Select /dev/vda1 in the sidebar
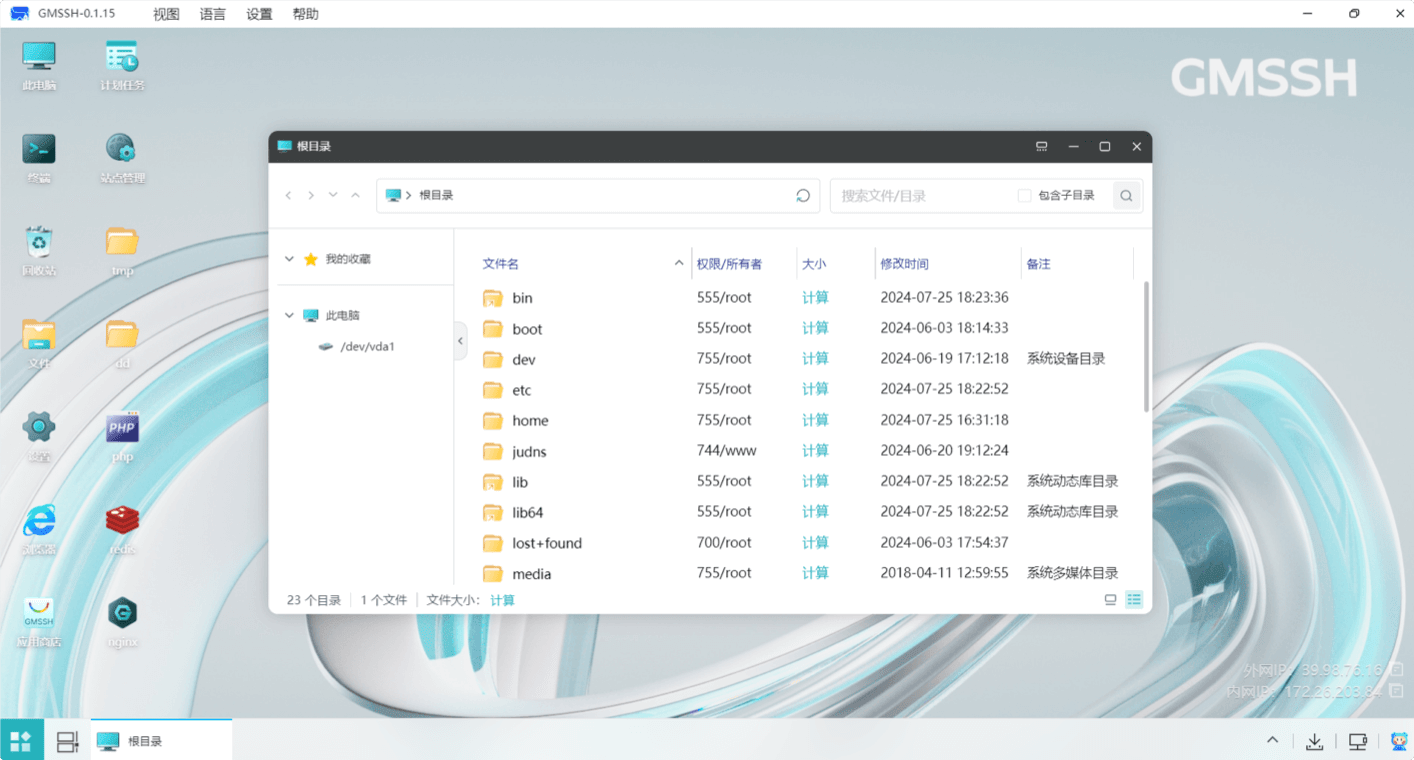The width and height of the screenshot is (1414, 760). pyautogui.click(x=367, y=347)
